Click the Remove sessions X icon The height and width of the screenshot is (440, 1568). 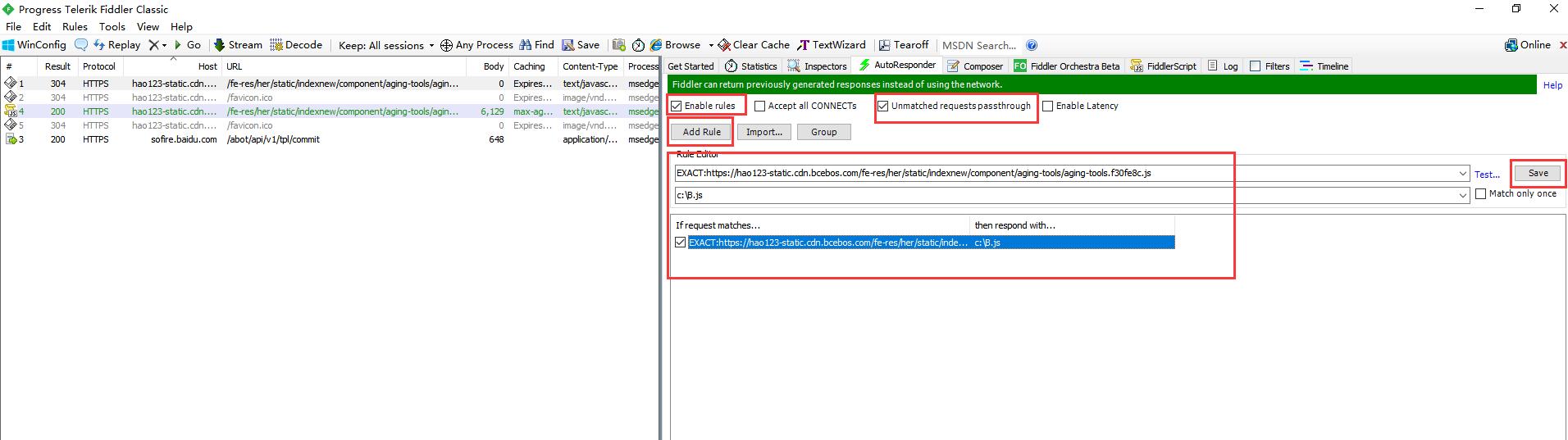pyautogui.click(x=153, y=45)
